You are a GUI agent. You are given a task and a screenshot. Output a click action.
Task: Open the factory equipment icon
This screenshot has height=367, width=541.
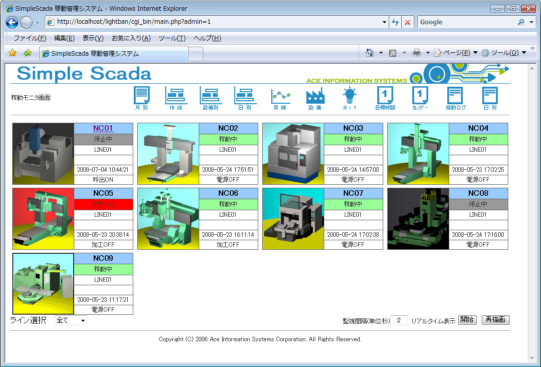(315, 98)
